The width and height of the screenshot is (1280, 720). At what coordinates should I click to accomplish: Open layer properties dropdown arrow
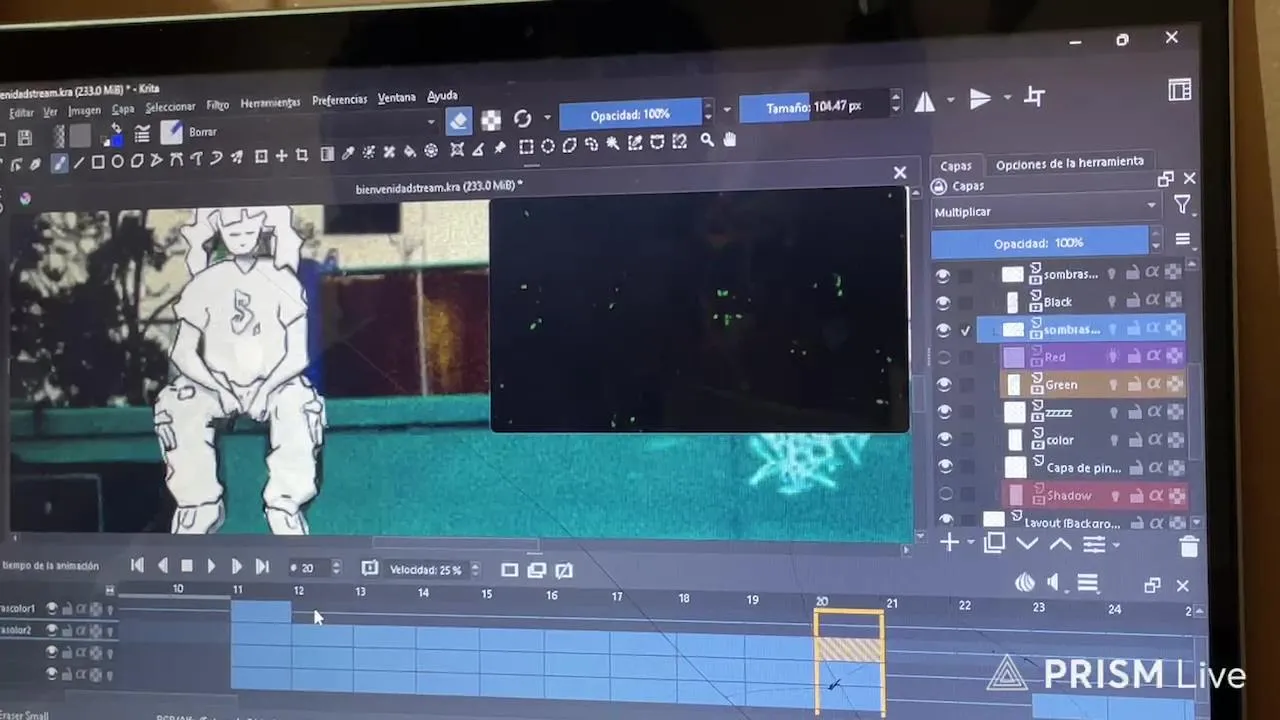coord(1115,545)
